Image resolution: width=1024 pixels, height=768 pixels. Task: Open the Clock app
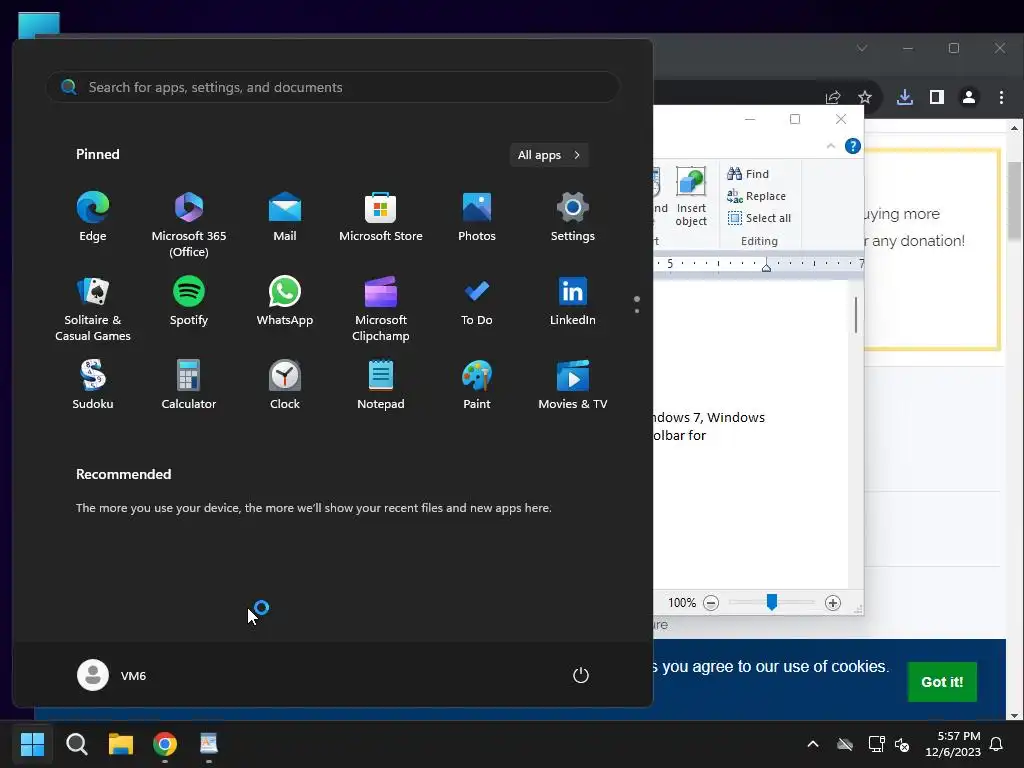(x=285, y=385)
